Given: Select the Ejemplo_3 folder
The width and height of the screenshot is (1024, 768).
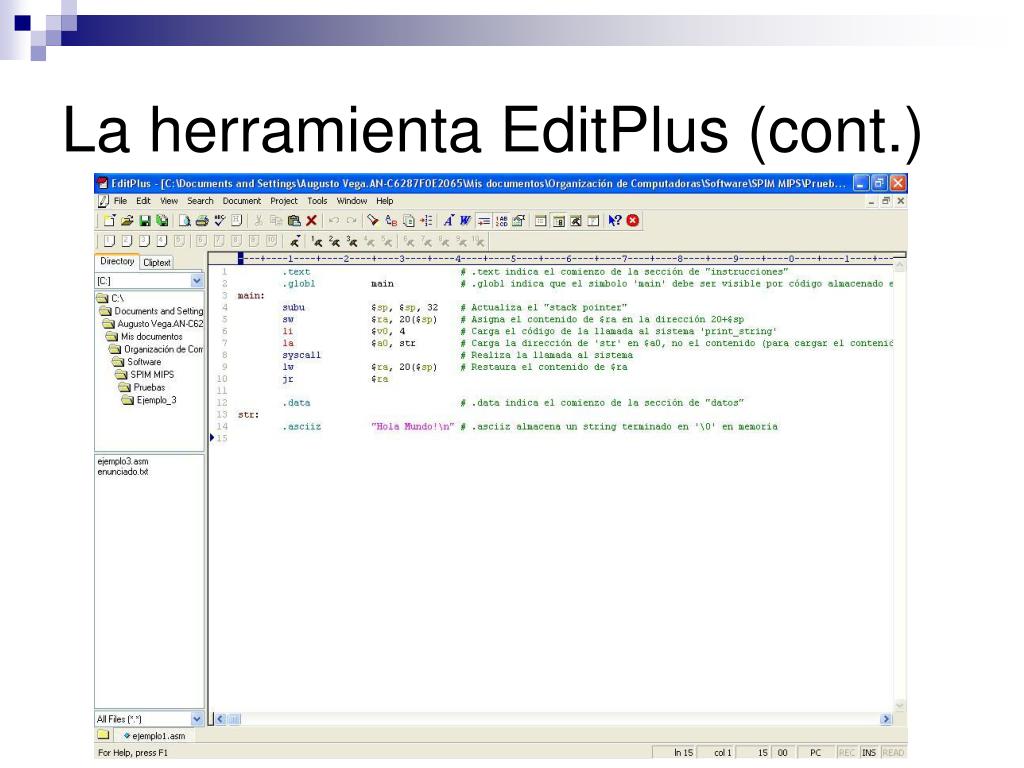Looking at the screenshot, I should click(149, 400).
